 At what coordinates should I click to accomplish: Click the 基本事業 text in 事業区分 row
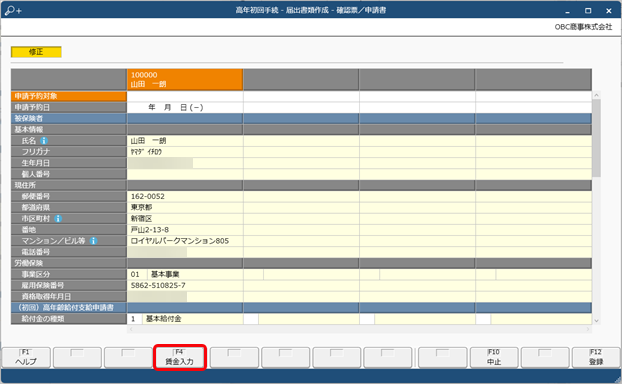click(165, 274)
